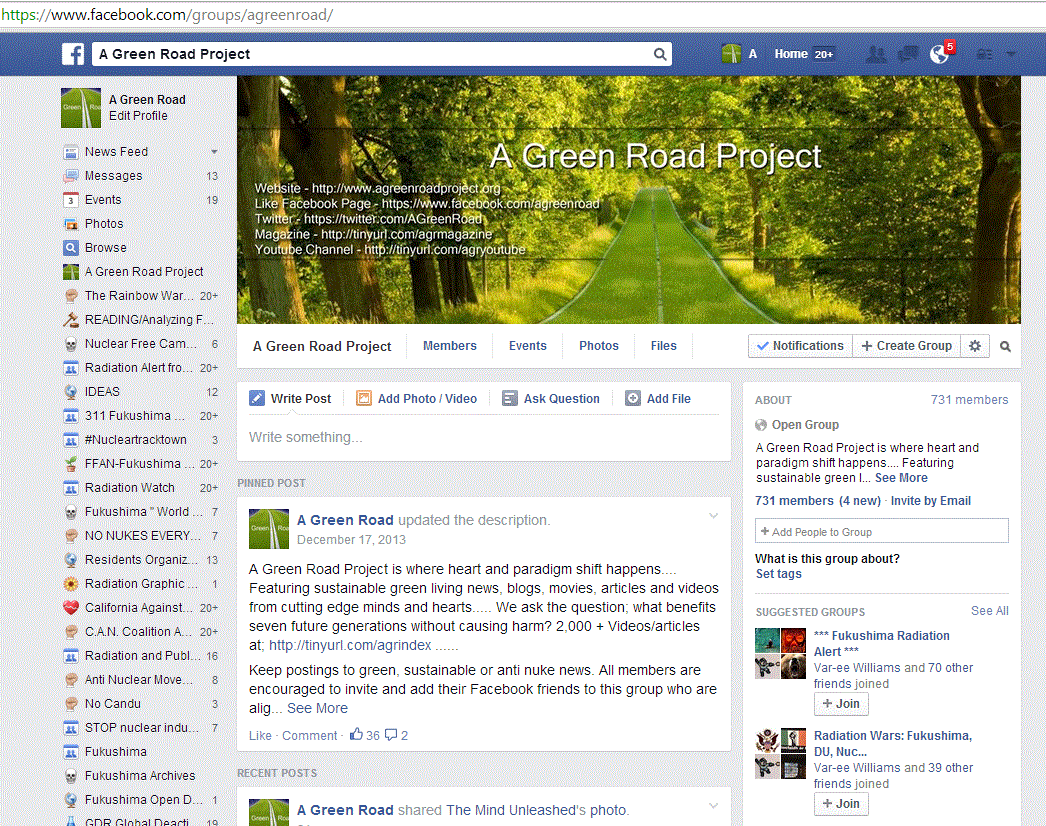Click the 731 members link in About header
Image resolution: width=1046 pixels, height=826 pixels.
point(969,400)
